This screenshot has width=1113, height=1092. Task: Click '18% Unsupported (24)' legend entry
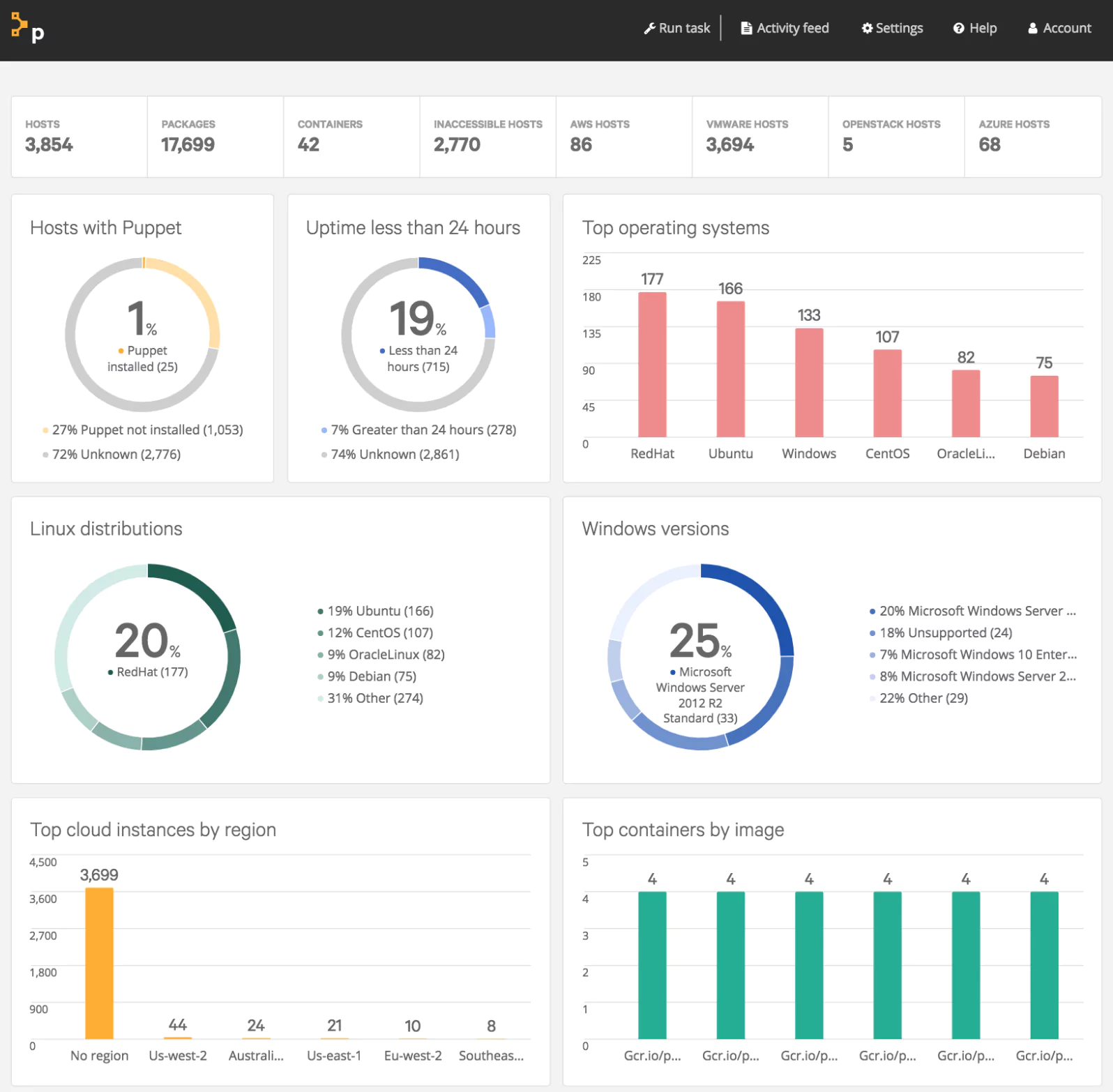pyautogui.click(x=941, y=632)
